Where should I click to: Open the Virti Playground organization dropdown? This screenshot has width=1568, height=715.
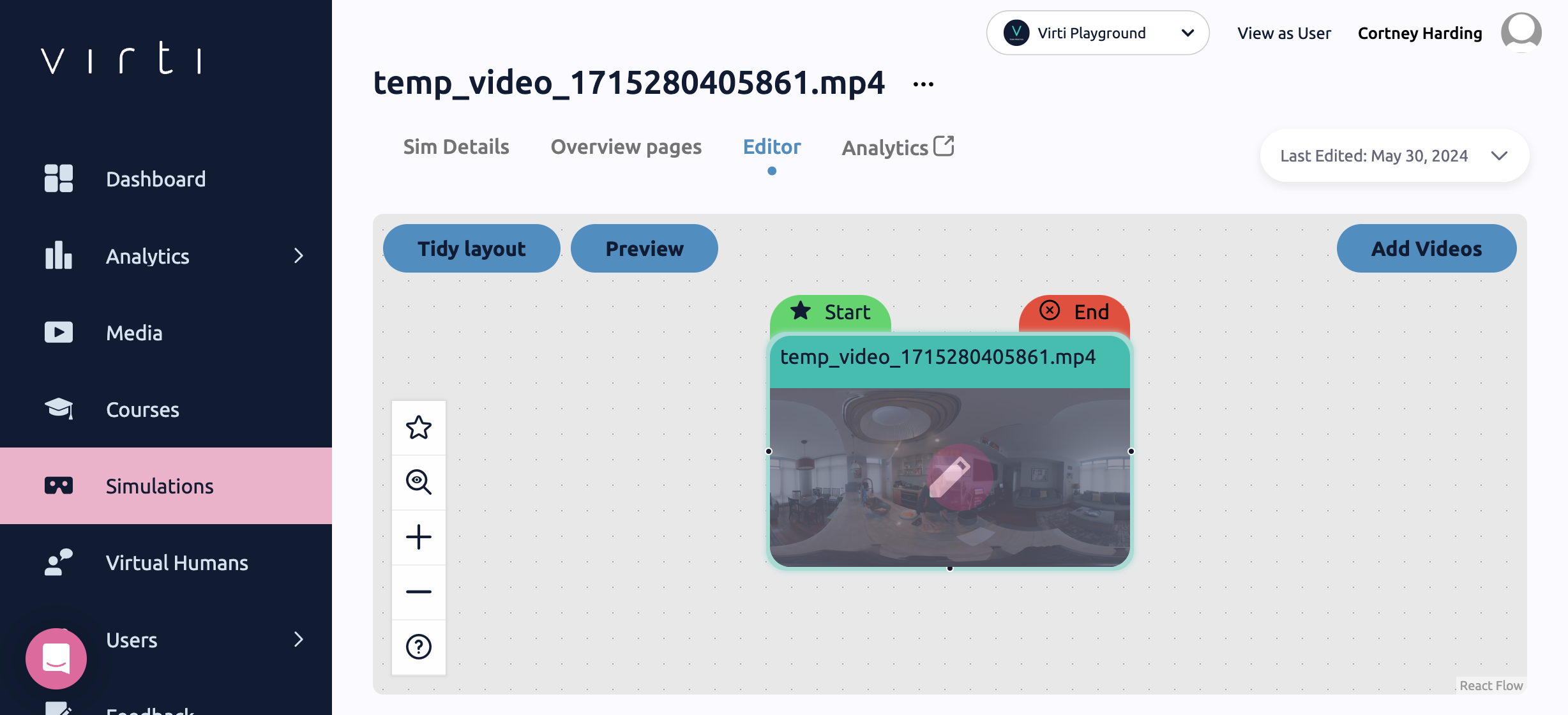pyautogui.click(x=1097, y=33)
